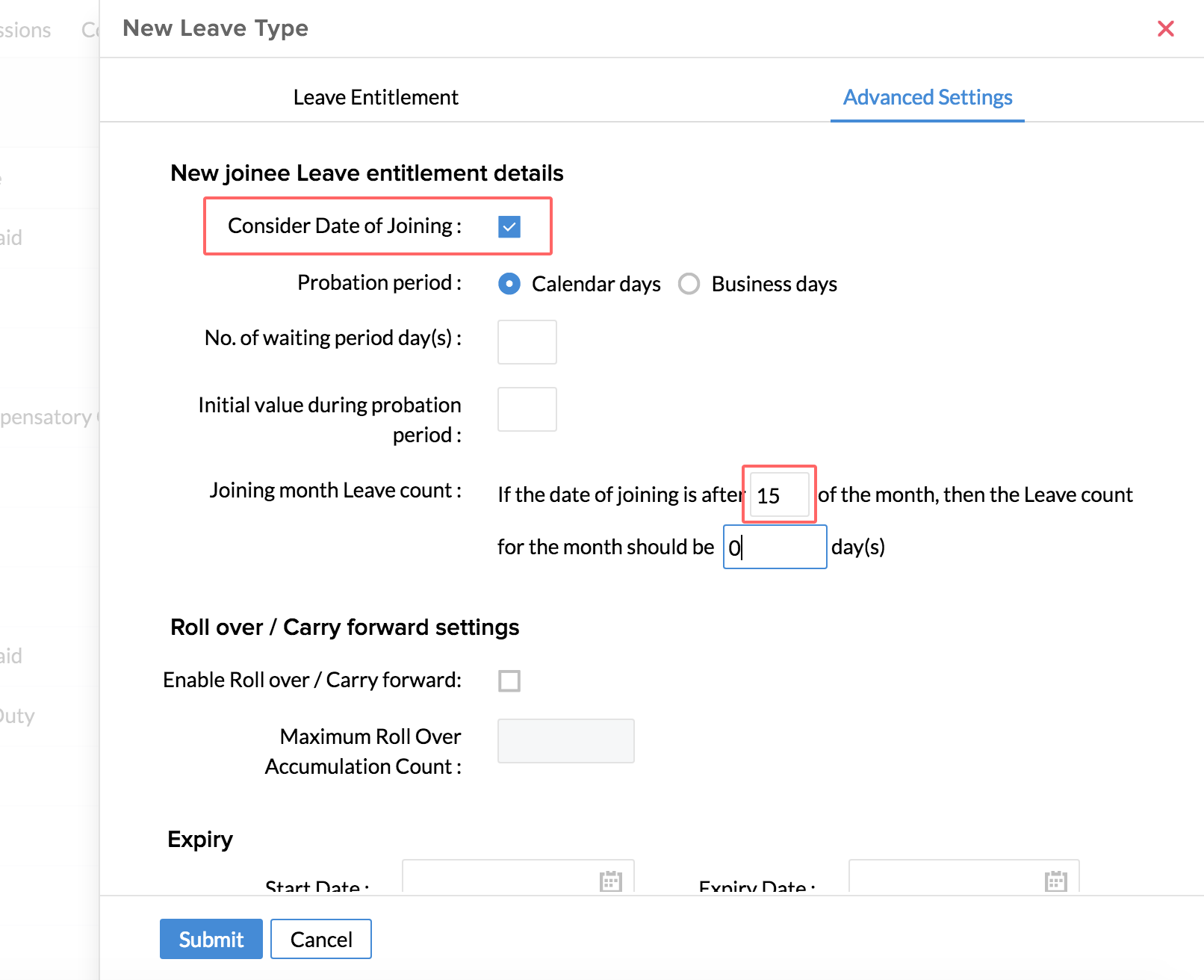Click the Expiry Date input field
The width and height of the screenshot is (1204, 980).
(x=945, y=880)
